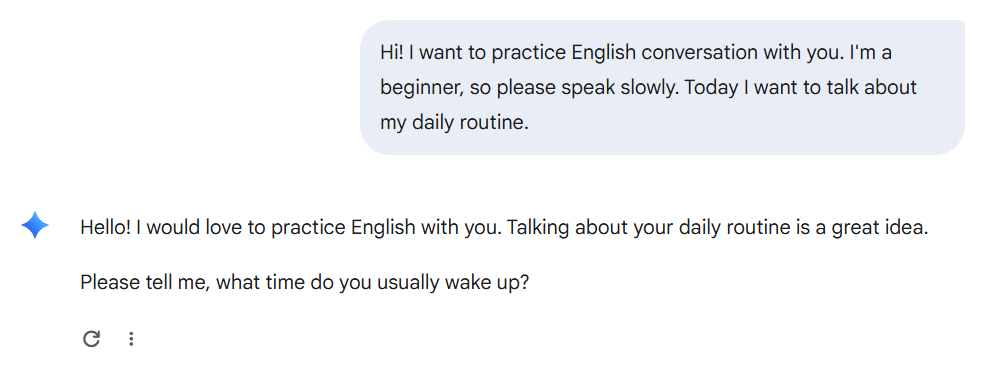Click the line starting 'Hi! I want to practice'
The image size is (983, 369).
tap(636, 53)
